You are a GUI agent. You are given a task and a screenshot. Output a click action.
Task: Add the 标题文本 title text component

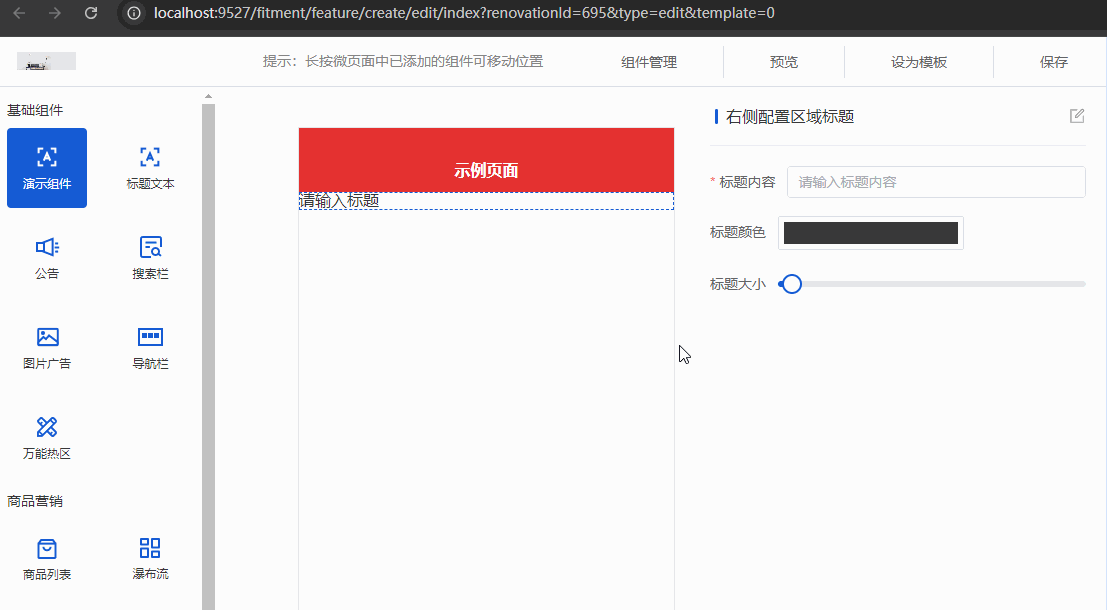click(150, 167)
